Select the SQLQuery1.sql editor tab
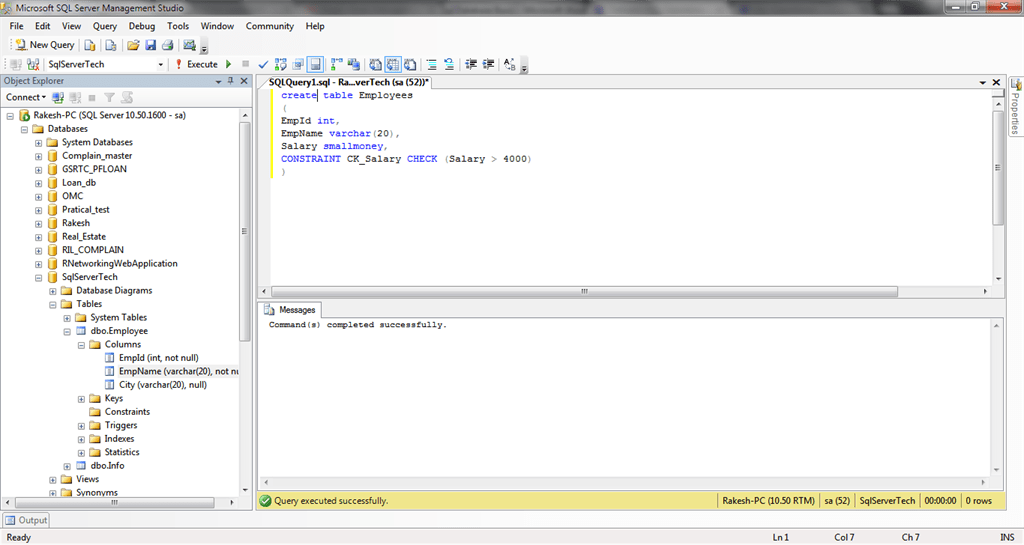Screen dimensions: 1024x545 349,82
